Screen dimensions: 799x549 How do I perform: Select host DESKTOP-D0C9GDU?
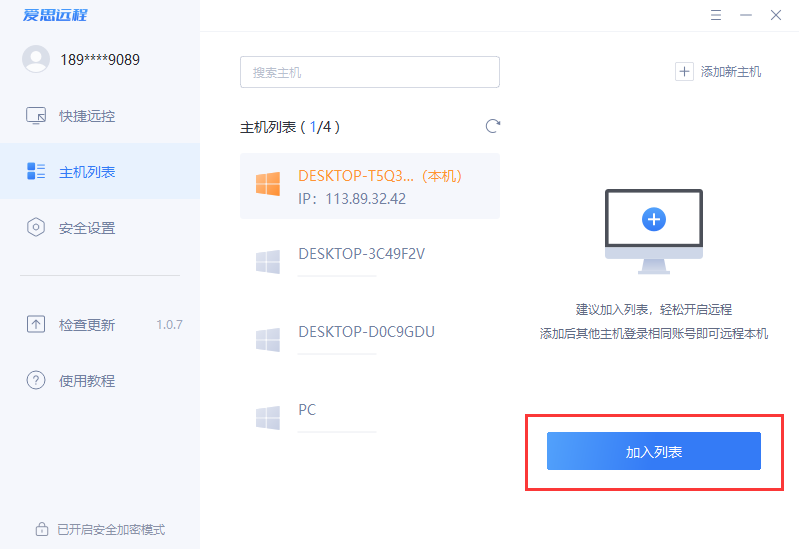(366, 332)
